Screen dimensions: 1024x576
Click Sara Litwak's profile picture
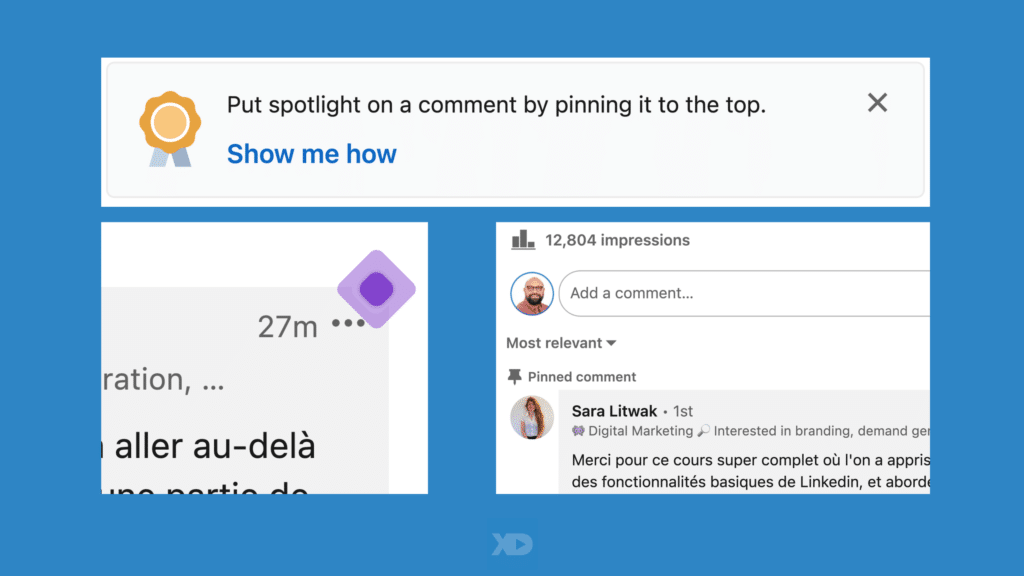pyautogui.click(x=532, y=418)
